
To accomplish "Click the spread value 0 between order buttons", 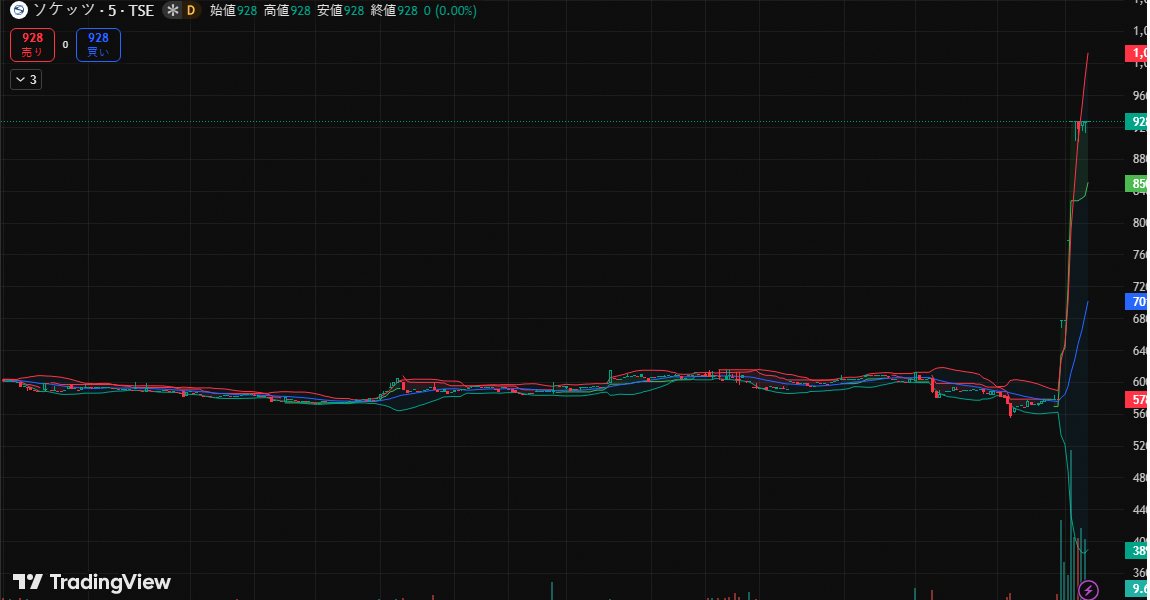I will 64,45.
